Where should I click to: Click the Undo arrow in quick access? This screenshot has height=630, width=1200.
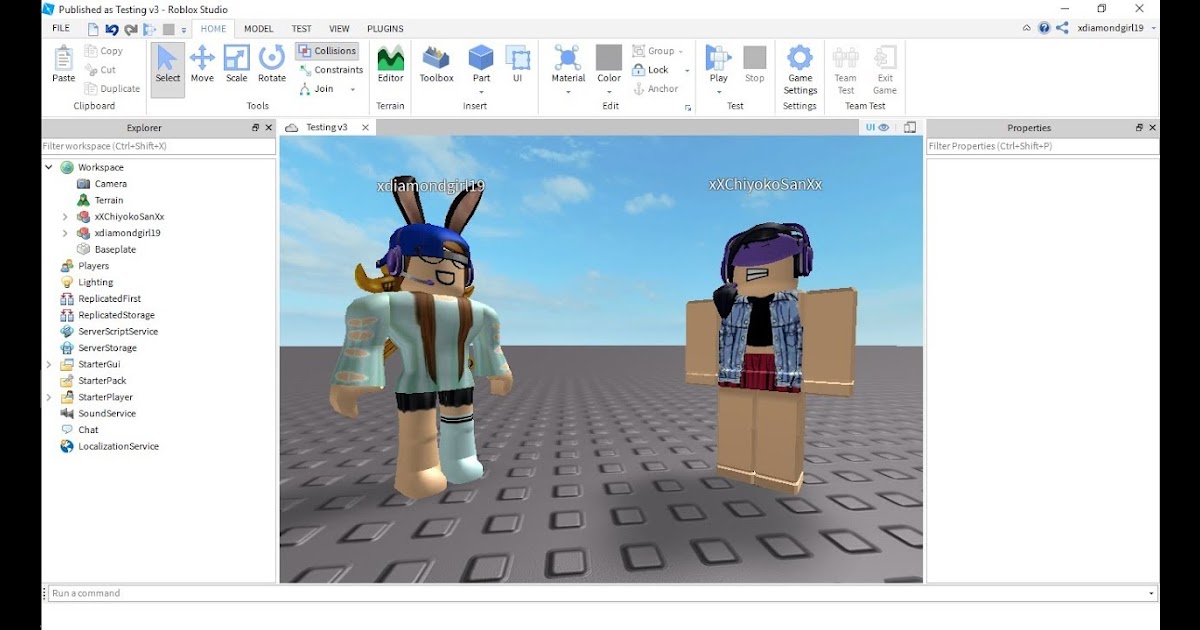pos(113,29)
